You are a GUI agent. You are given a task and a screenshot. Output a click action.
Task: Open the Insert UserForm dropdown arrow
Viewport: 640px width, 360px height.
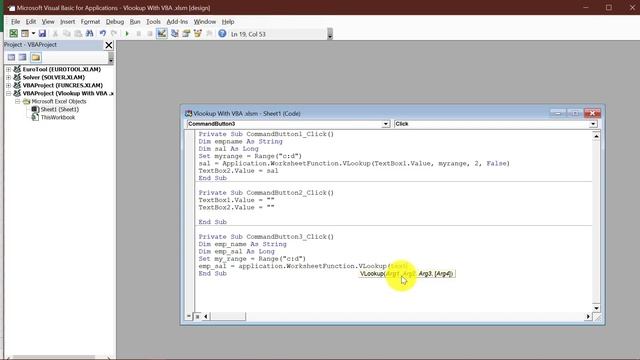coord(33,34)
